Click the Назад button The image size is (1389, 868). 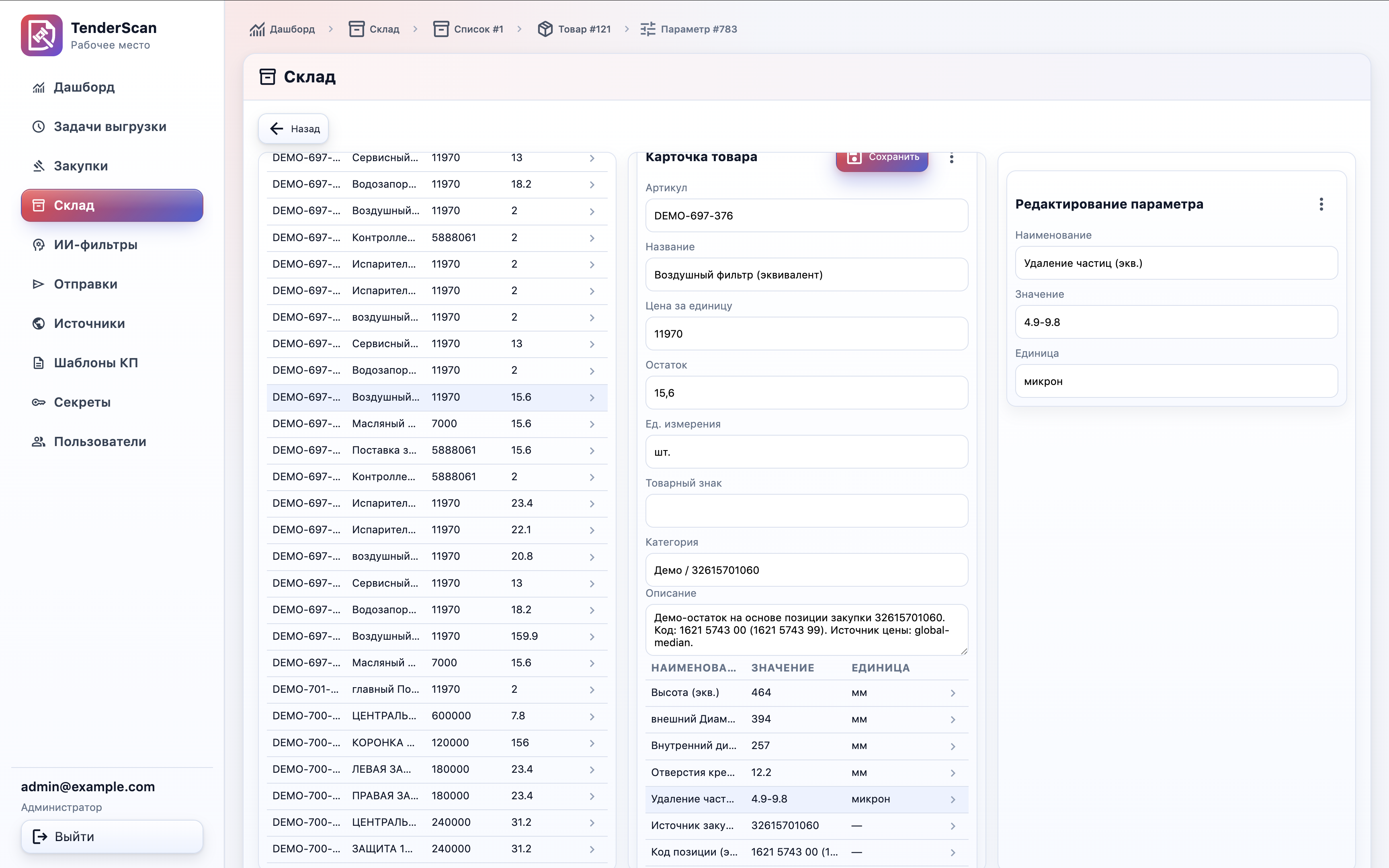click(x=293, y=129)
